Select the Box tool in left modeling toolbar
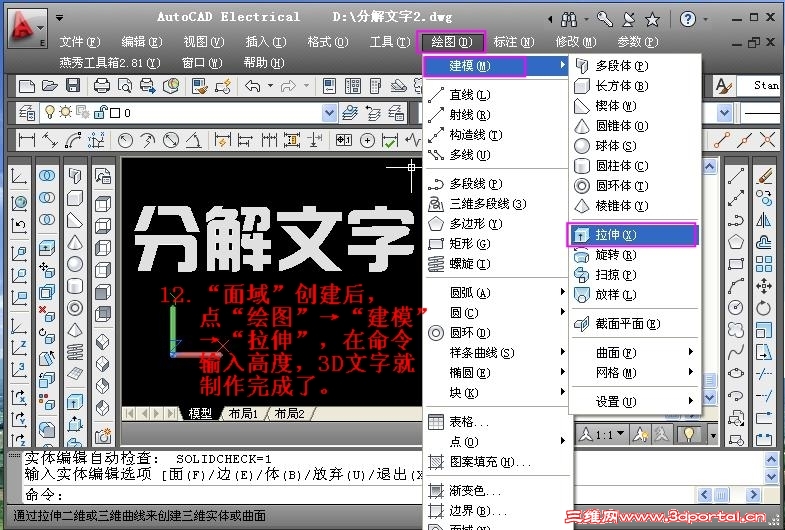785x530 pixels. click(x=75, y=197)
